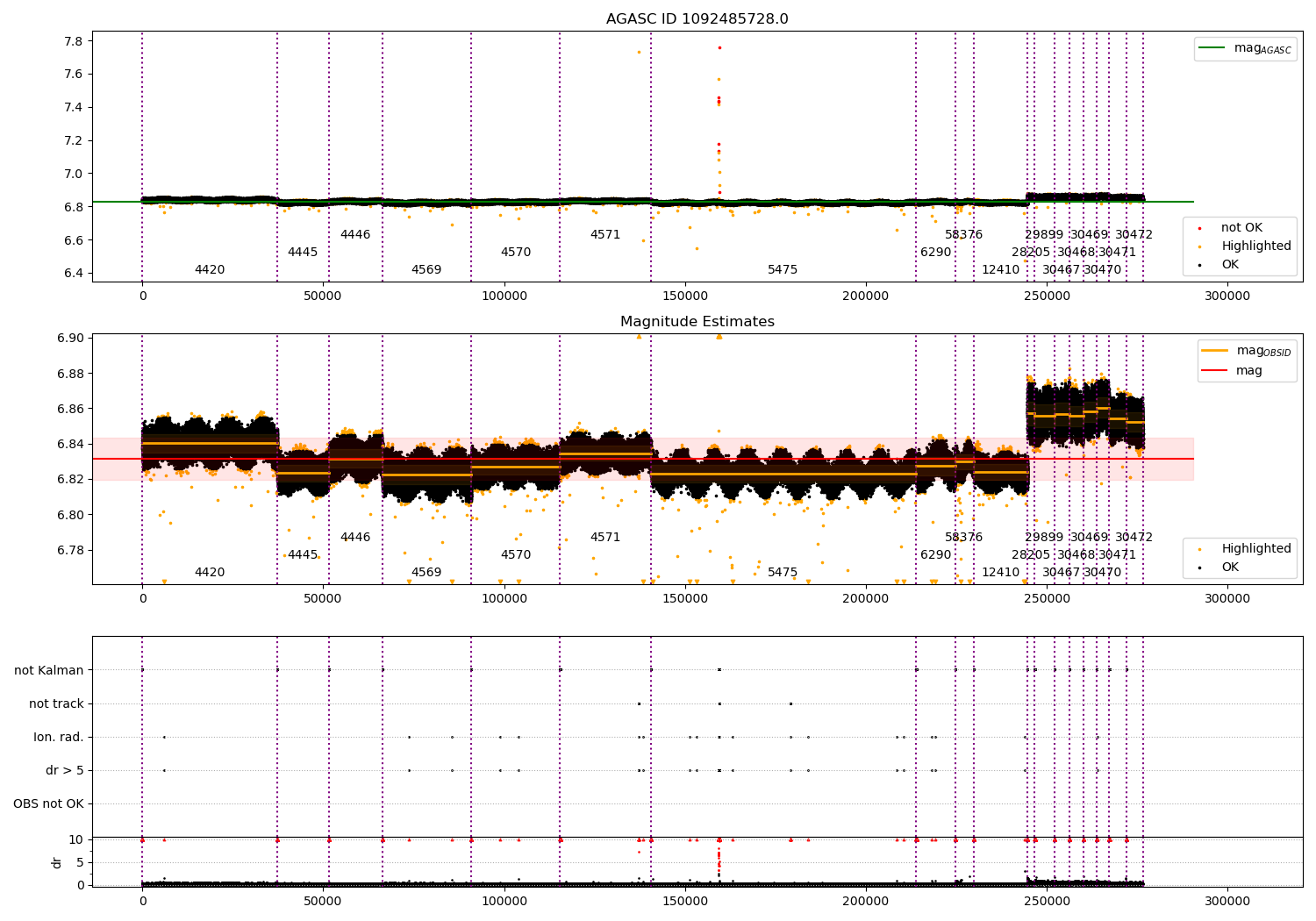Click obsid label 4569 in the top plot
Image resolution: width=1316 pixels, height=921 pixels.
click(x=426, y=270)
